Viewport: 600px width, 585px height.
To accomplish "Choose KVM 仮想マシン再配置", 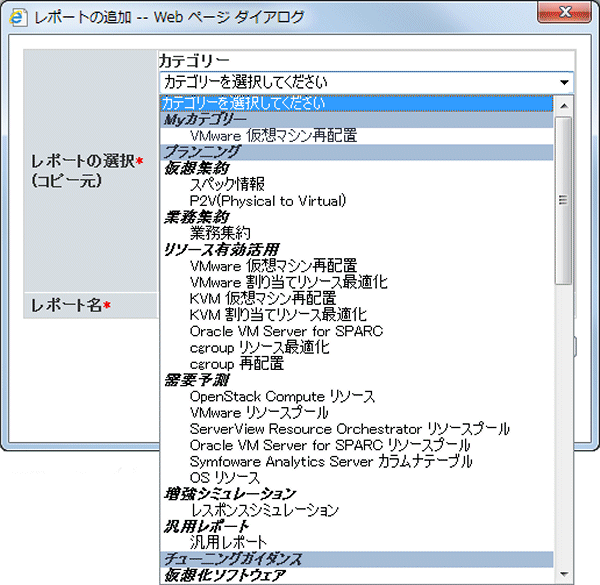I will click(x=263, y=298).
